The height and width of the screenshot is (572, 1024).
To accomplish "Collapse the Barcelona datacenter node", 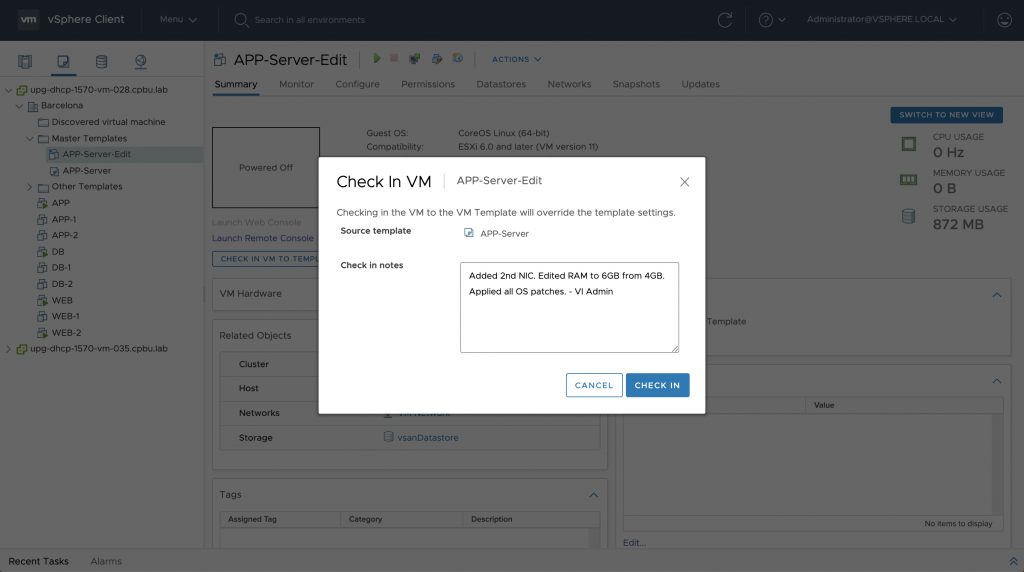I will 20,106.
